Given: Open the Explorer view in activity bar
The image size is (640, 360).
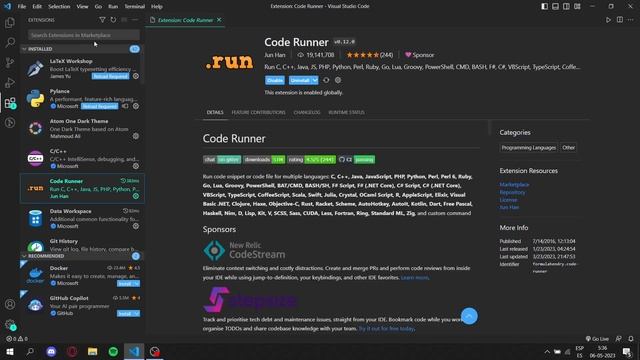Looking at the screenshot, I should tap(10, 22).
